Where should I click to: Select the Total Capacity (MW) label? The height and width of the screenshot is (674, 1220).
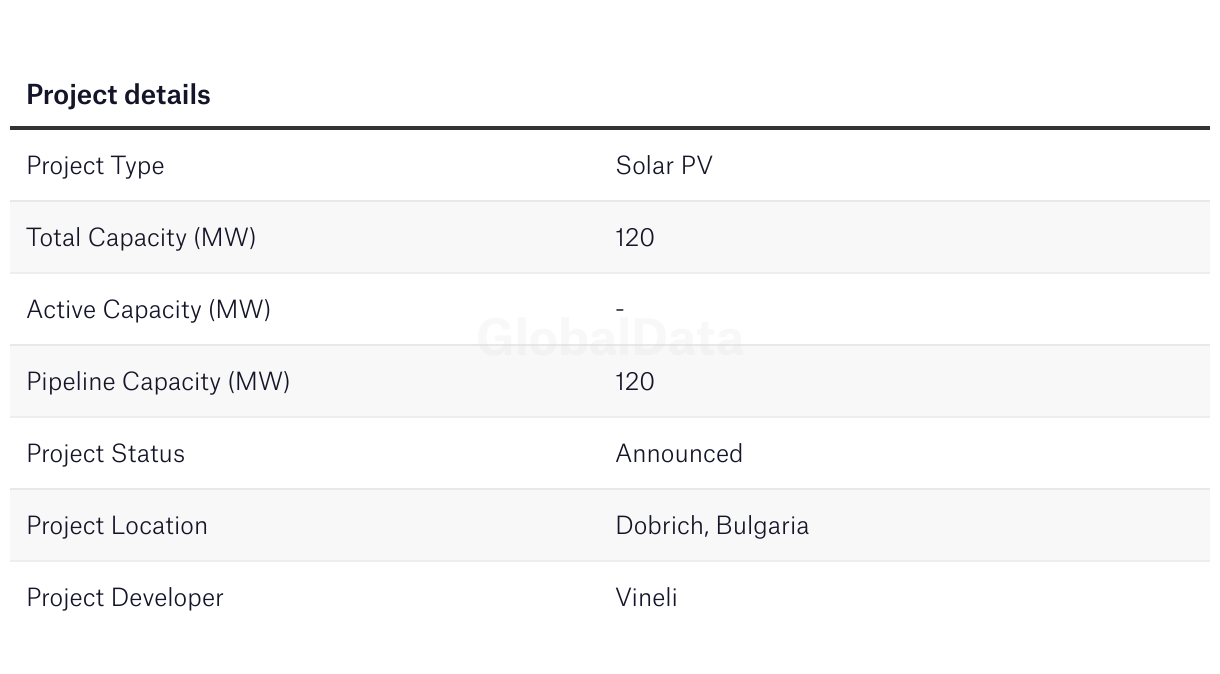pos(141,238)
